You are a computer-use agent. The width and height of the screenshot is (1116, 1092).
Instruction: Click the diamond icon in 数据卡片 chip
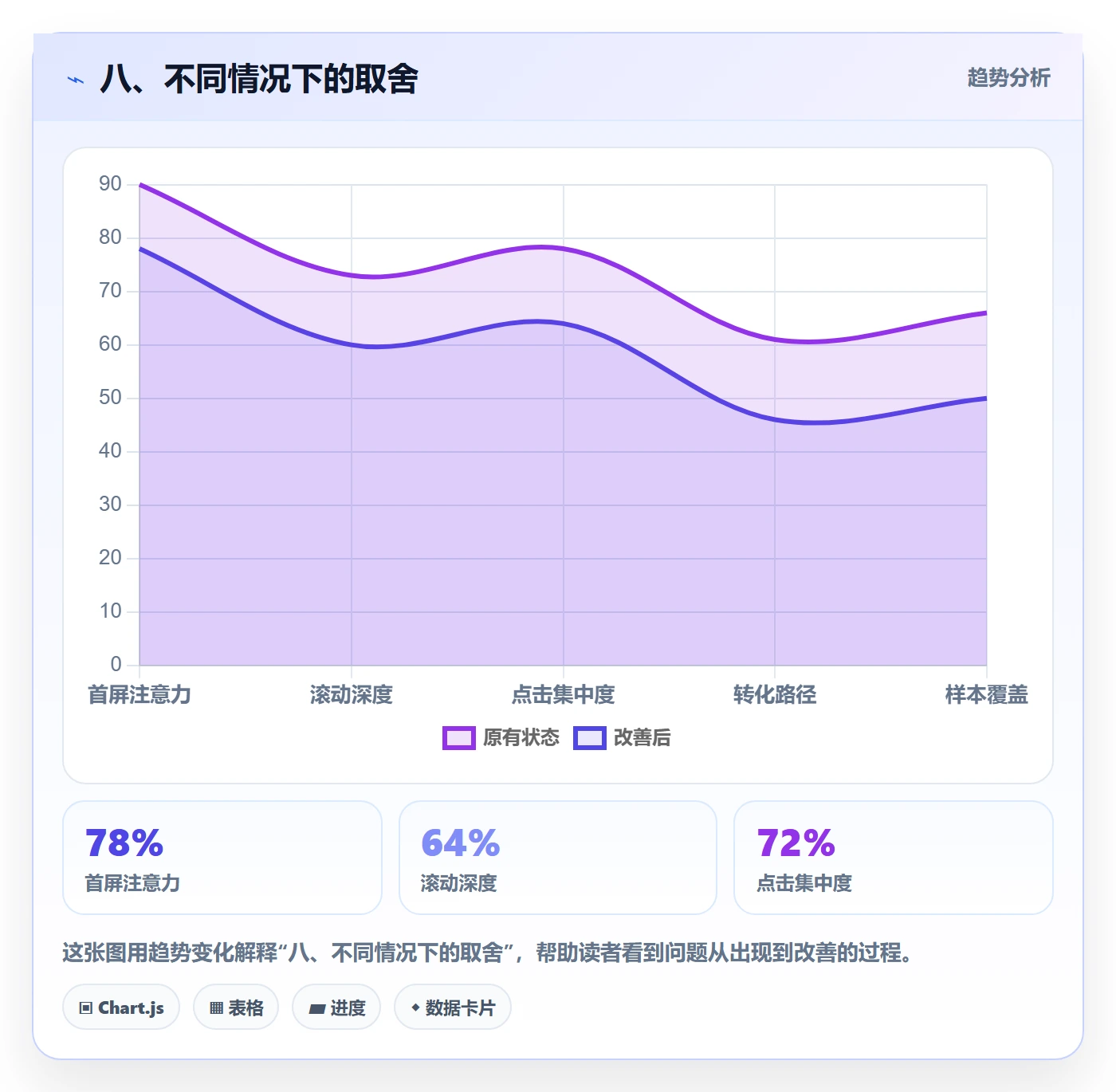[415, 1008]
